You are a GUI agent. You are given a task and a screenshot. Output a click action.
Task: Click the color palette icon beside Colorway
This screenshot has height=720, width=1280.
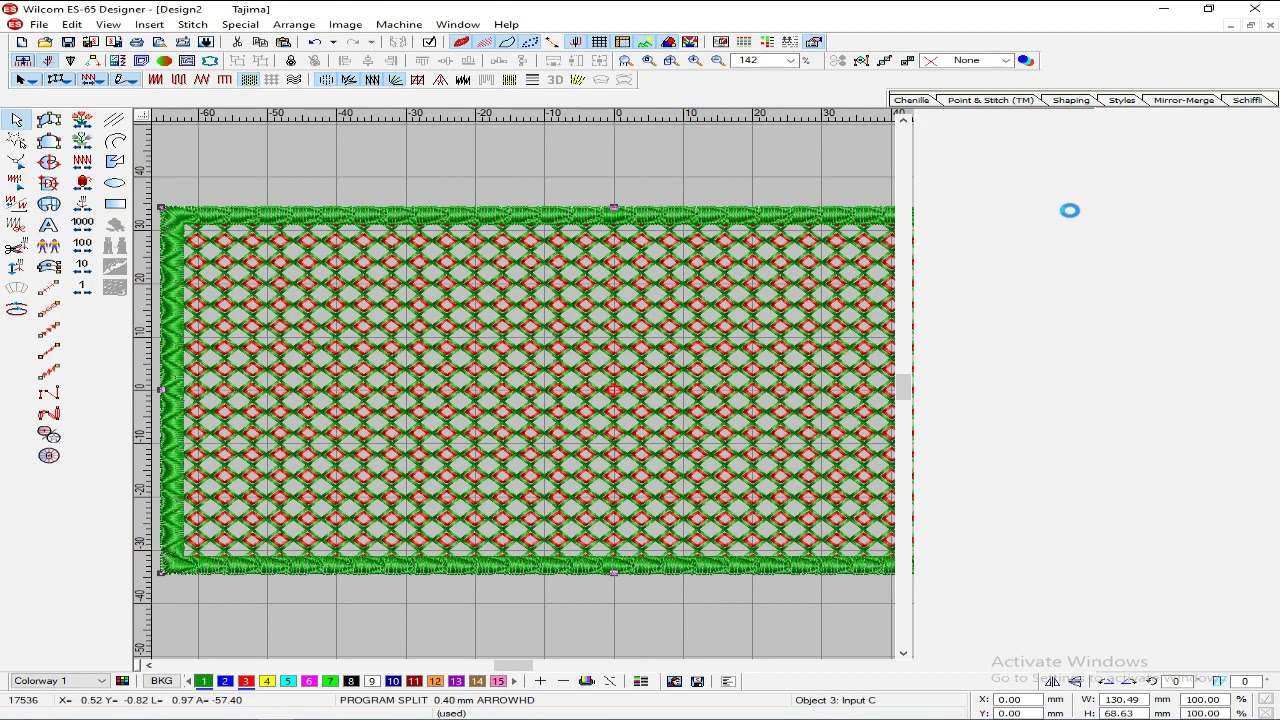pos(122,681)
